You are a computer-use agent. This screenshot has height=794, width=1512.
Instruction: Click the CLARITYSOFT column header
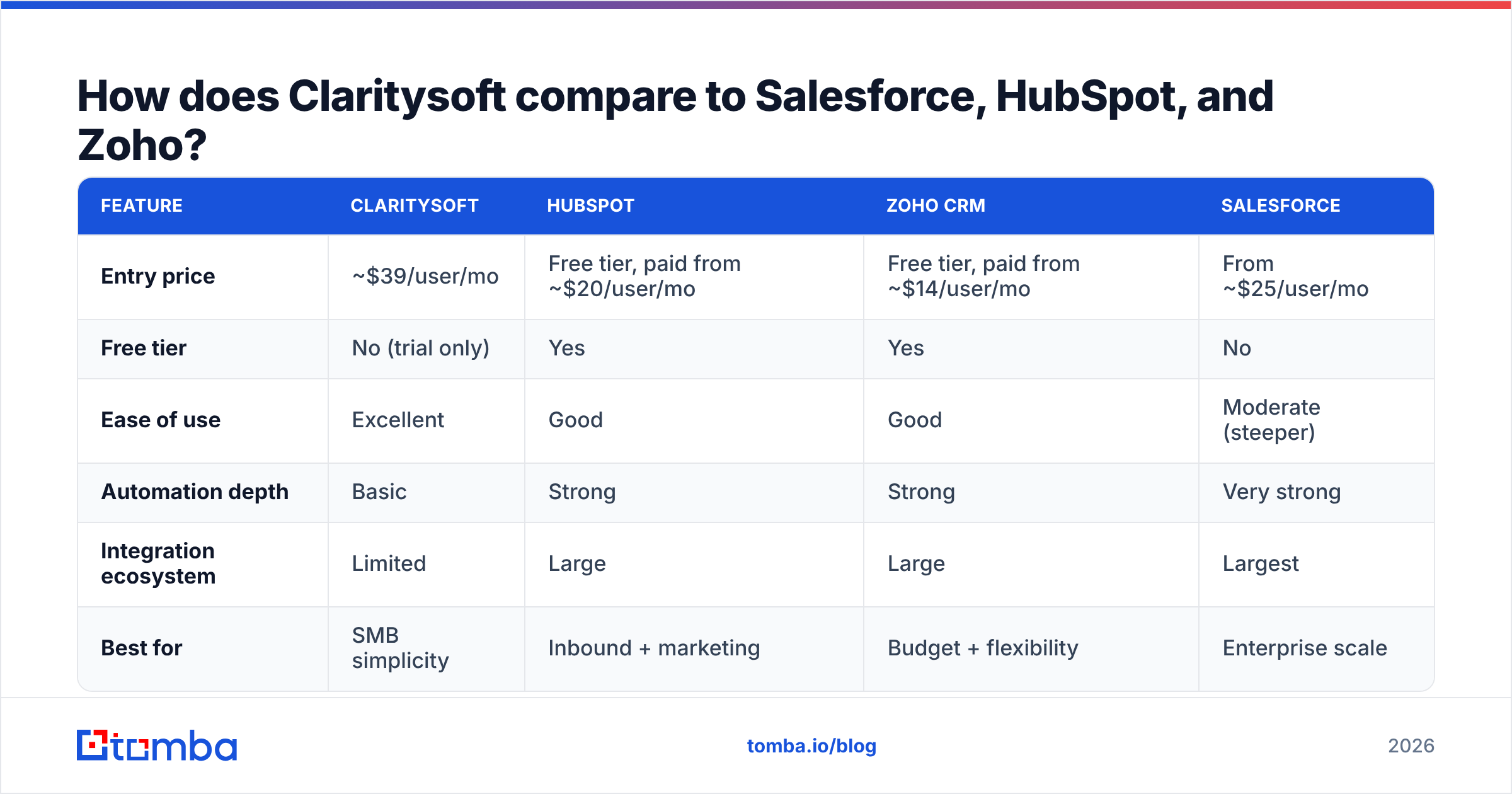pos(415,206)
